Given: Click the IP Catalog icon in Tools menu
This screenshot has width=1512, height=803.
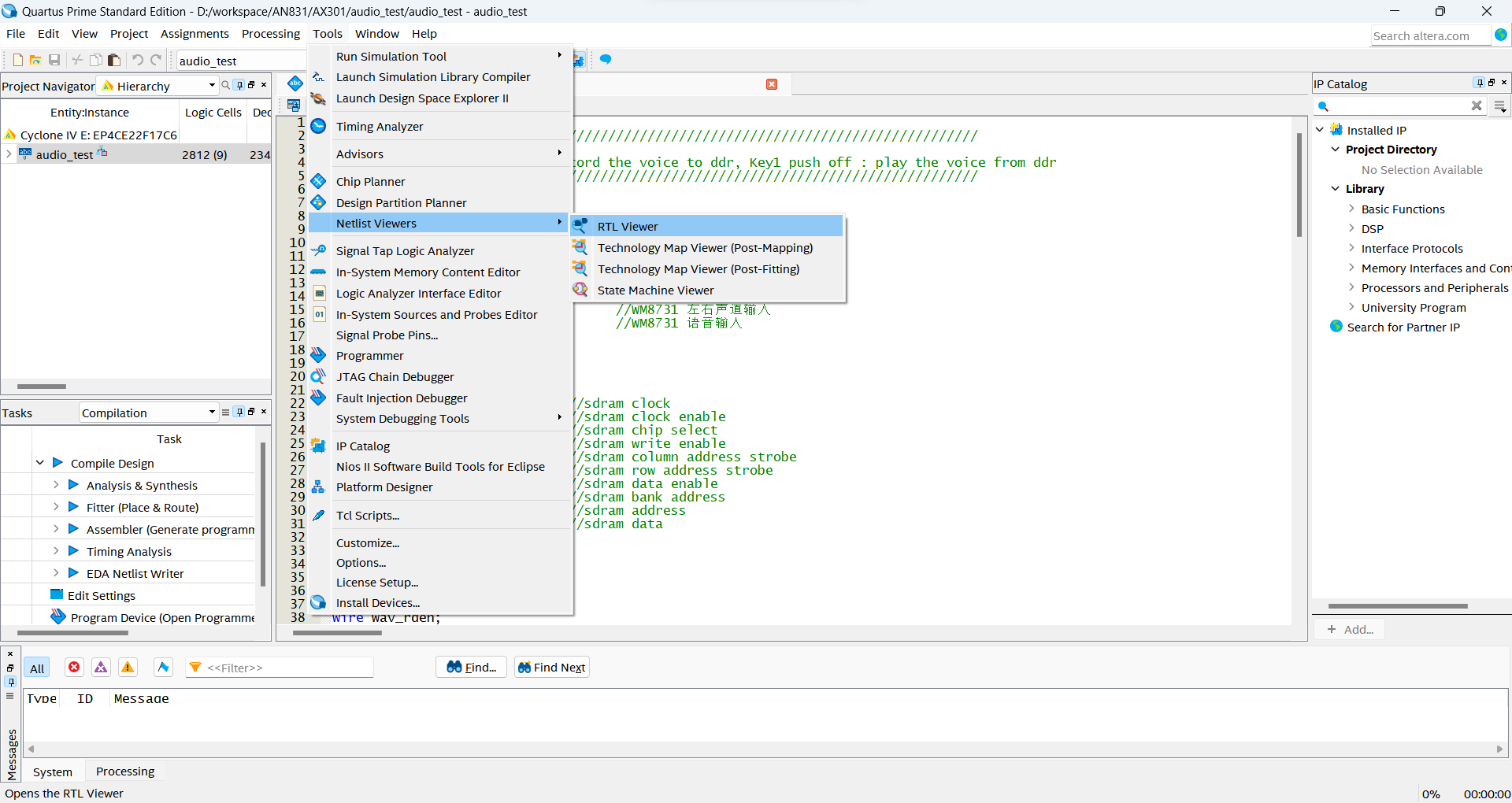Looking at the screenshot, I should pos(318,446).
